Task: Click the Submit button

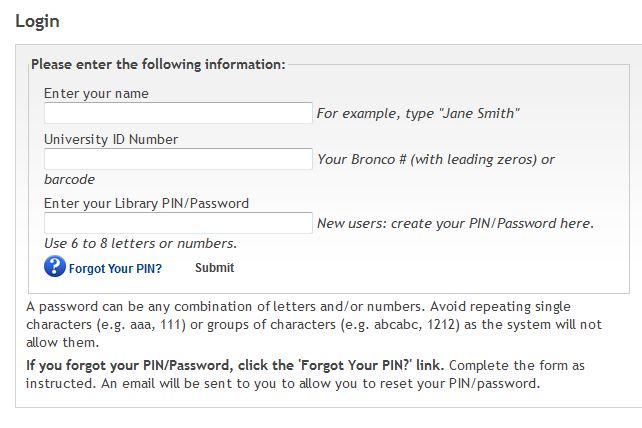Action: pyautogui.click(x=215, y=268)
